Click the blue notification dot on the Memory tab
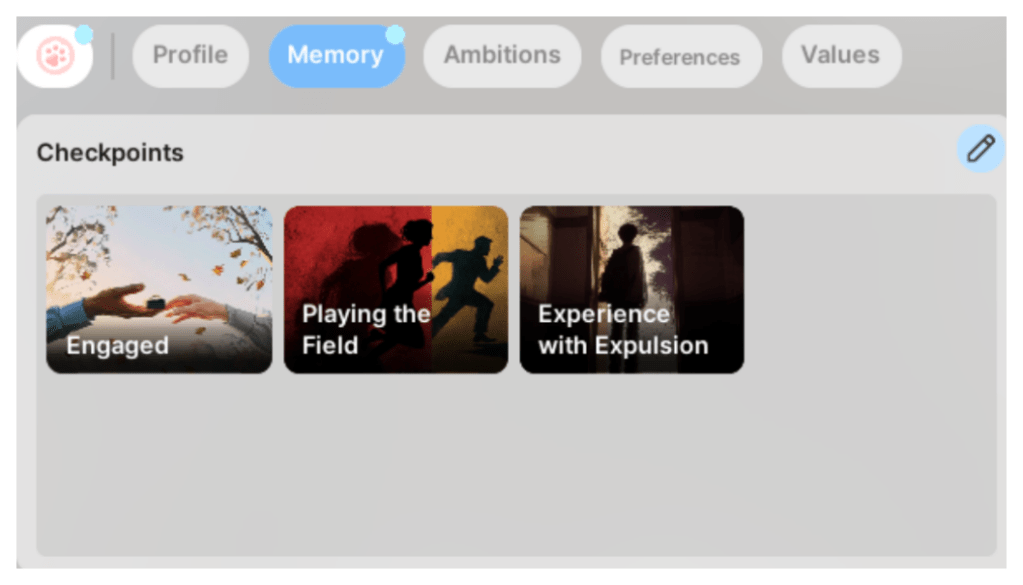Viewport: 1023px width, 585px height. tap(395, 35)
